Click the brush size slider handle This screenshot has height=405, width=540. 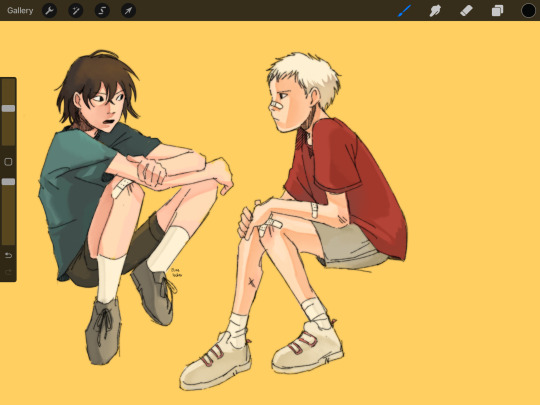[8, 108]
